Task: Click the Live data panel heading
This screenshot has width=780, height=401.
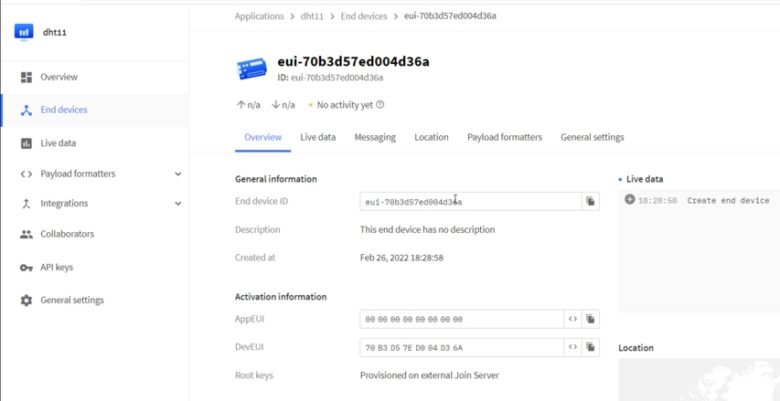Action: coord(644,179)
